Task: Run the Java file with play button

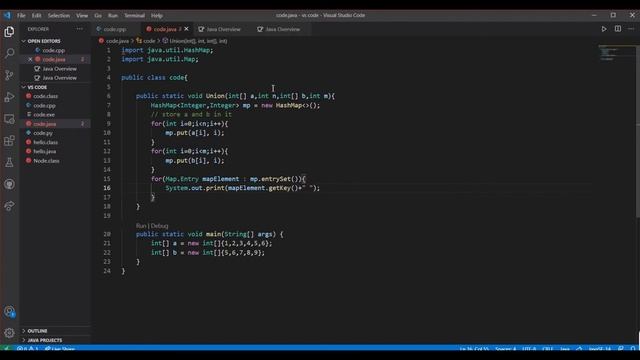Action: (604, 29)
